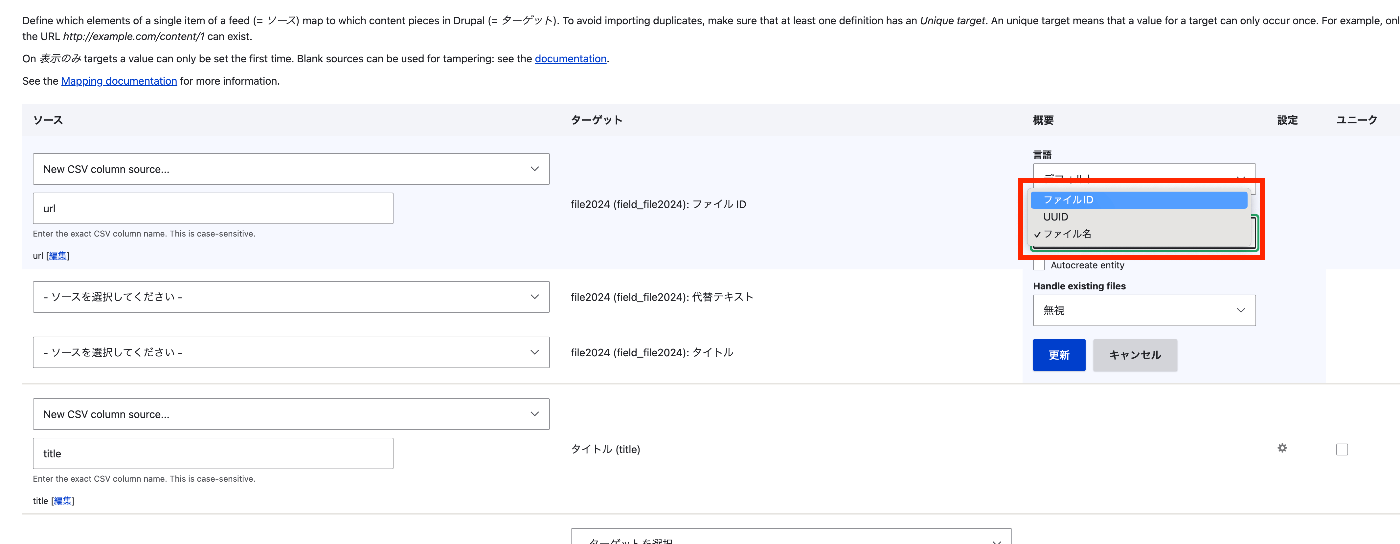Click the file2024 (field_file2024): 代替テキスト text

(x=662, y=297)
